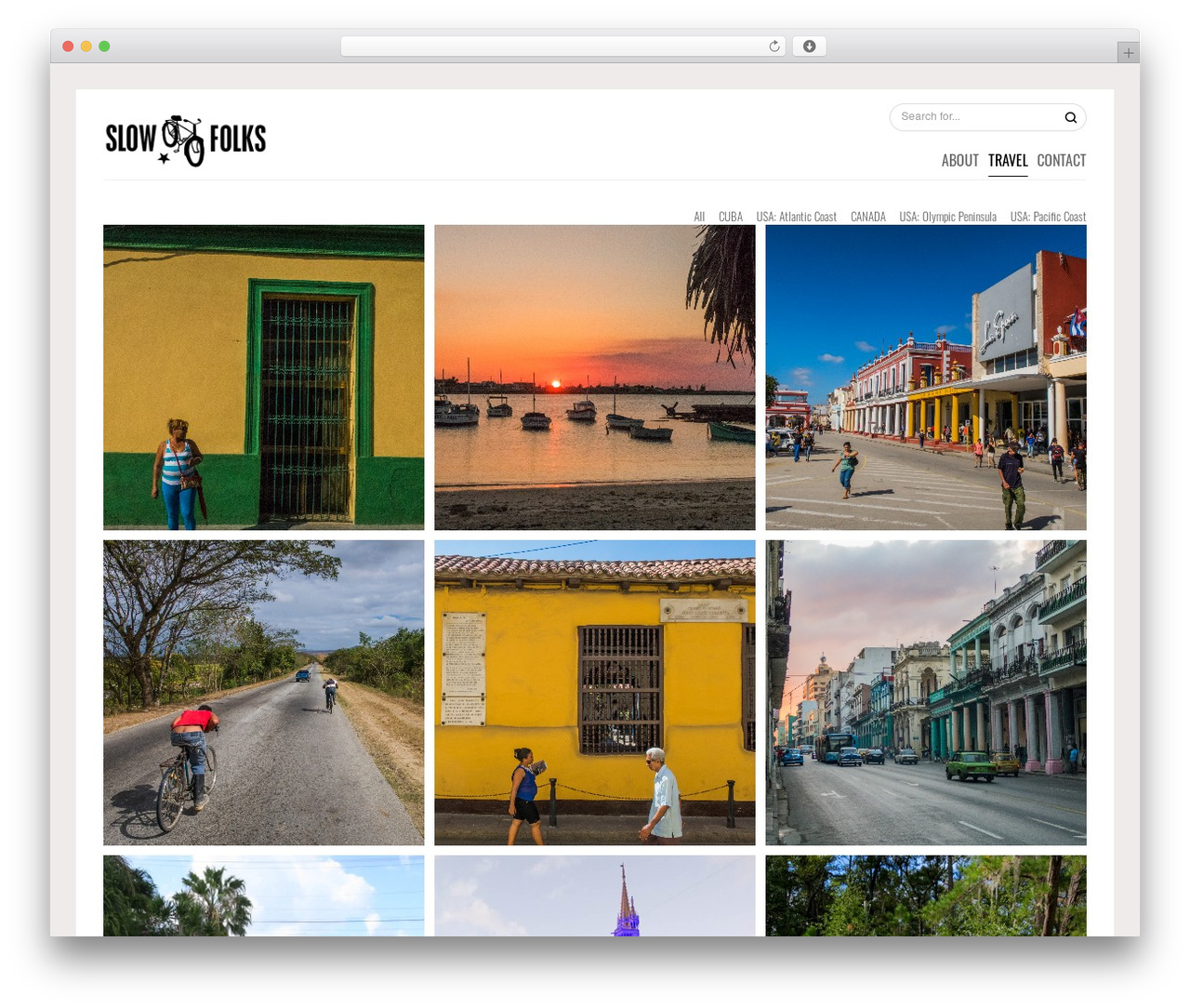Filter gallery by All
Viewport: 1190px width, 1008px height.
(699, 217)
